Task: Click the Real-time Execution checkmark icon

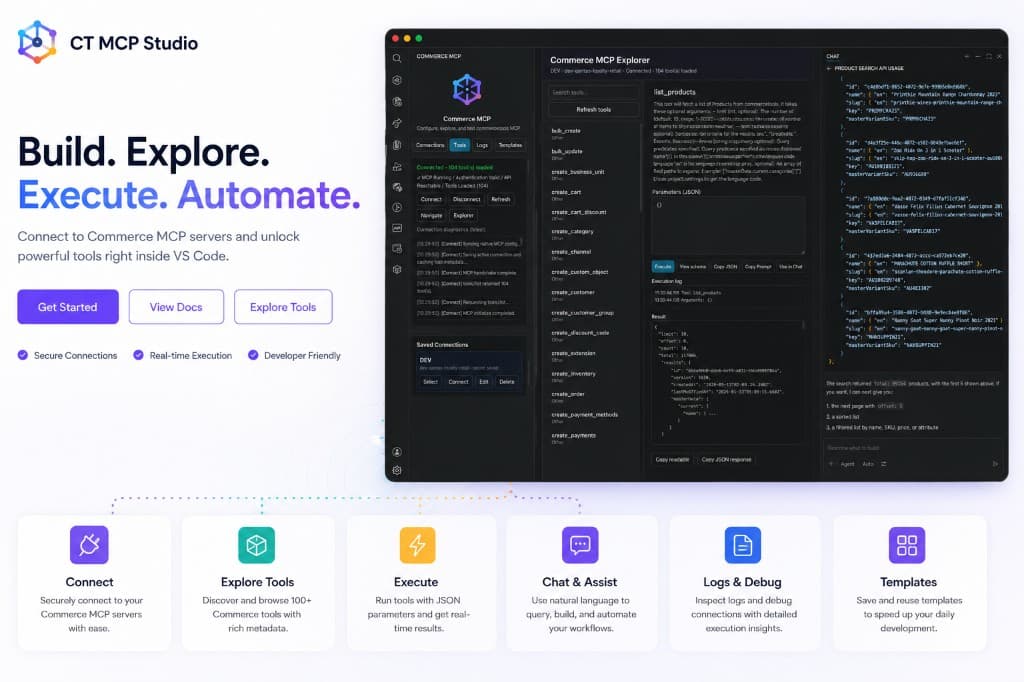Action: [138, 355]
